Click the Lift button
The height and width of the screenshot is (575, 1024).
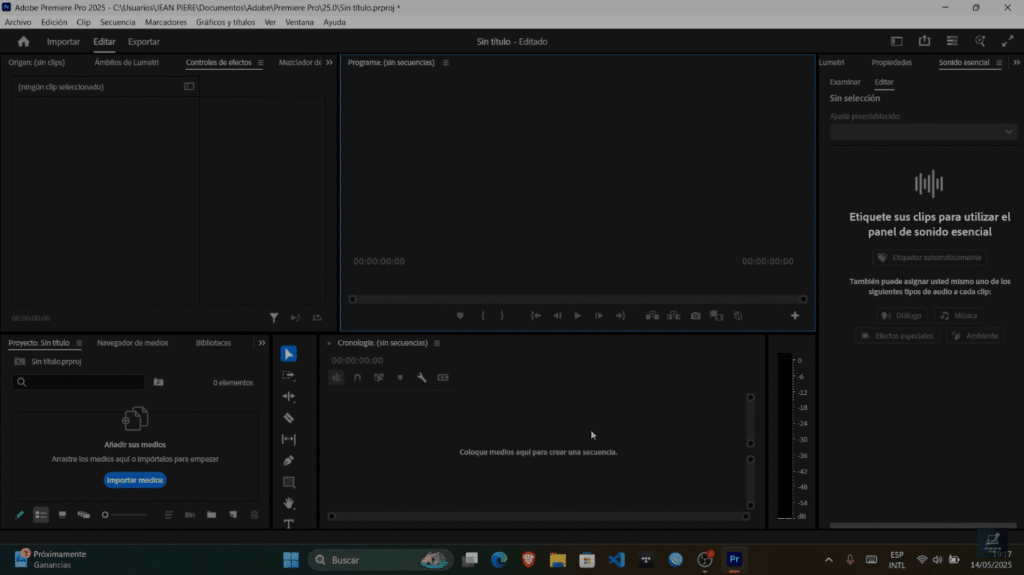652,316
